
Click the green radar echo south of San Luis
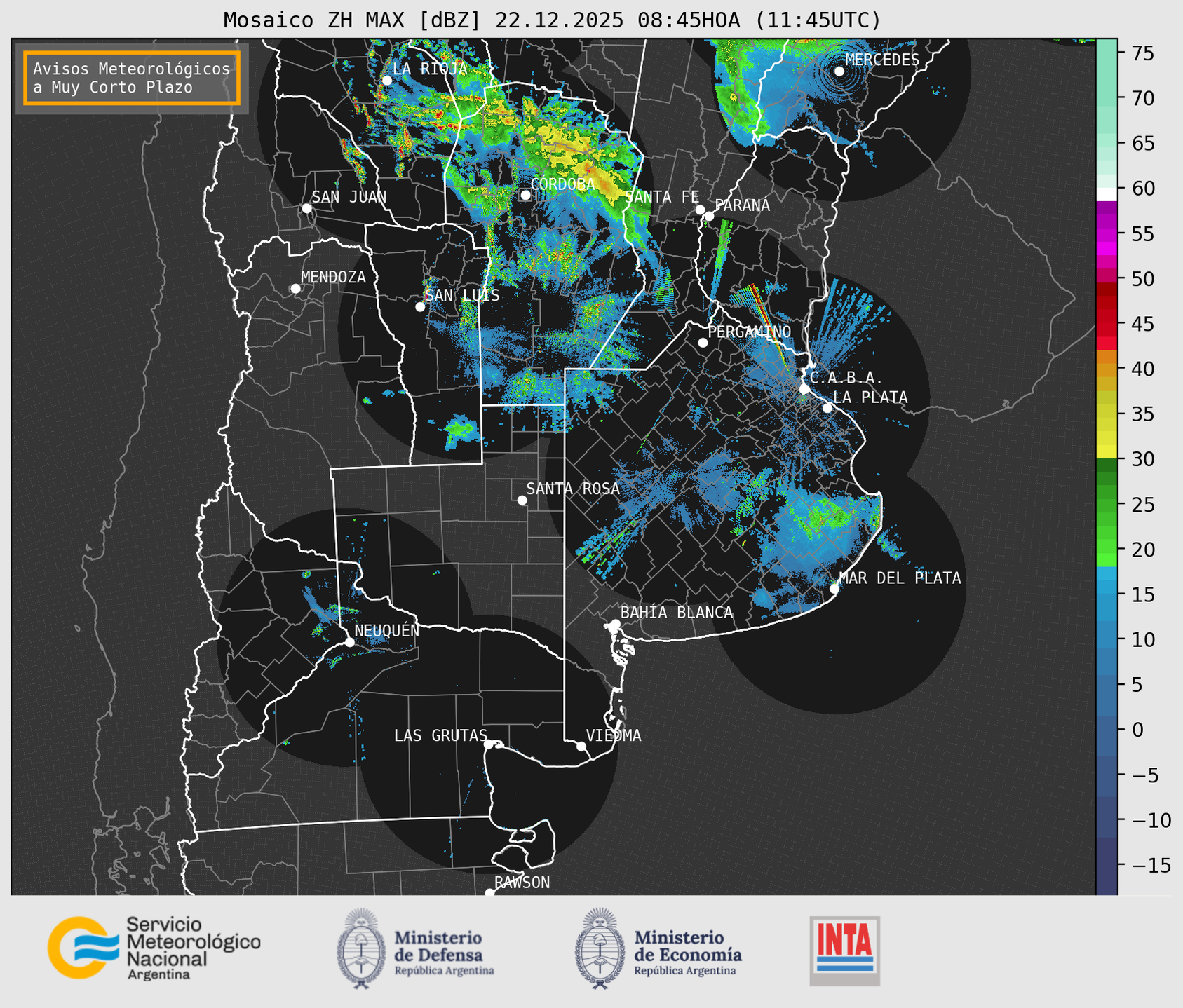[459, 430]
